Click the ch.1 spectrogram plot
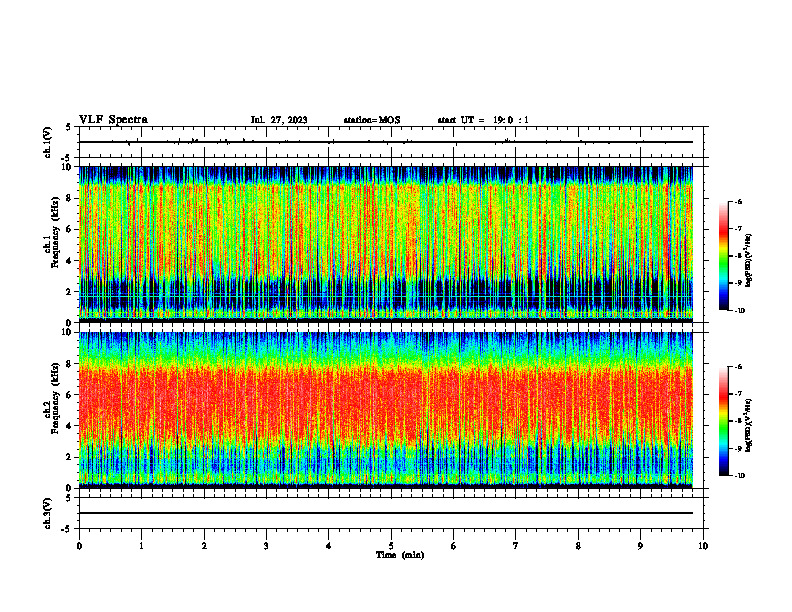The height and width of the screenshot is (612, 792). (x=386, y=244)
